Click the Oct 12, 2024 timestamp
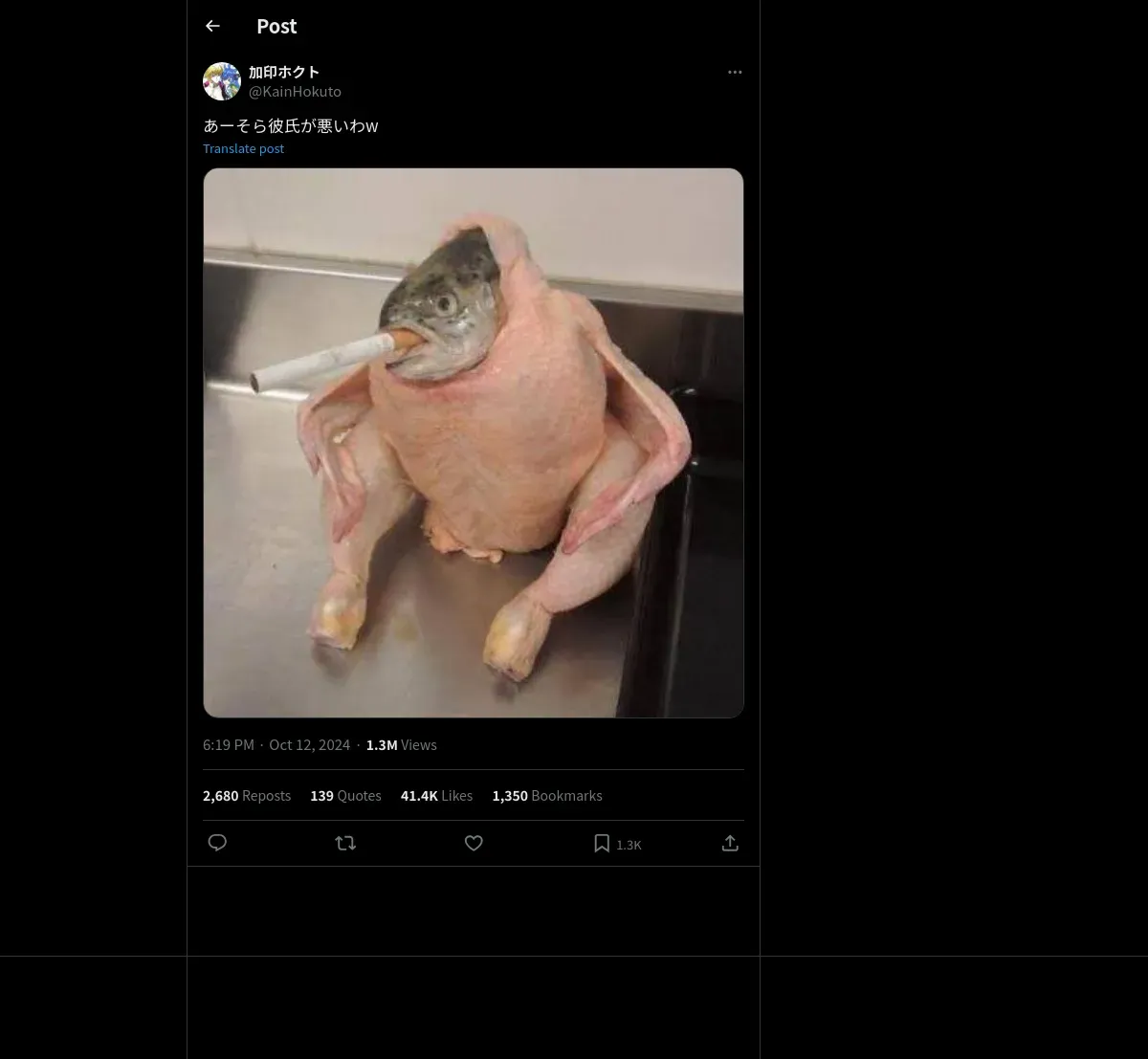Viewport: 1148px width, 1059px height. point(309,745)
